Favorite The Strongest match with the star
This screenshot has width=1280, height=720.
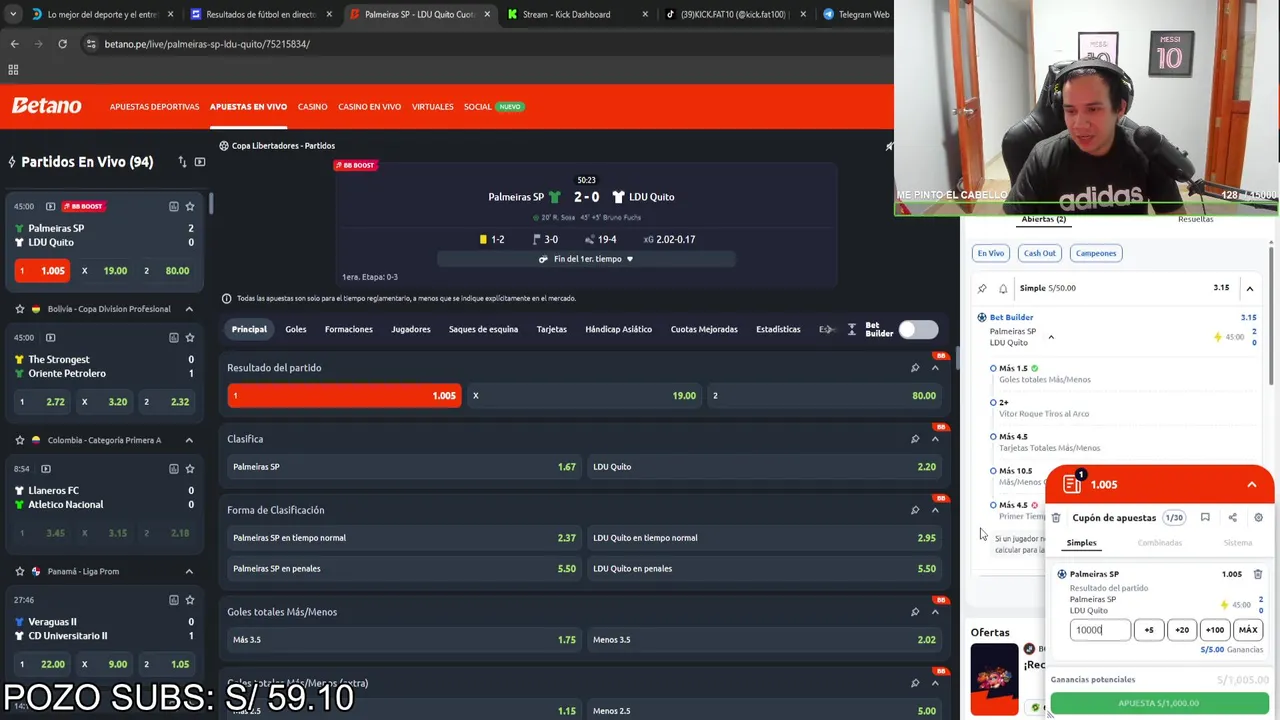tap(189, 337)
